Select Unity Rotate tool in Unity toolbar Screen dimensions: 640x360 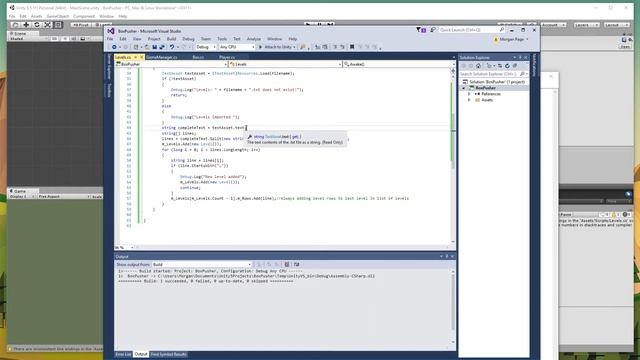(37, 25)
